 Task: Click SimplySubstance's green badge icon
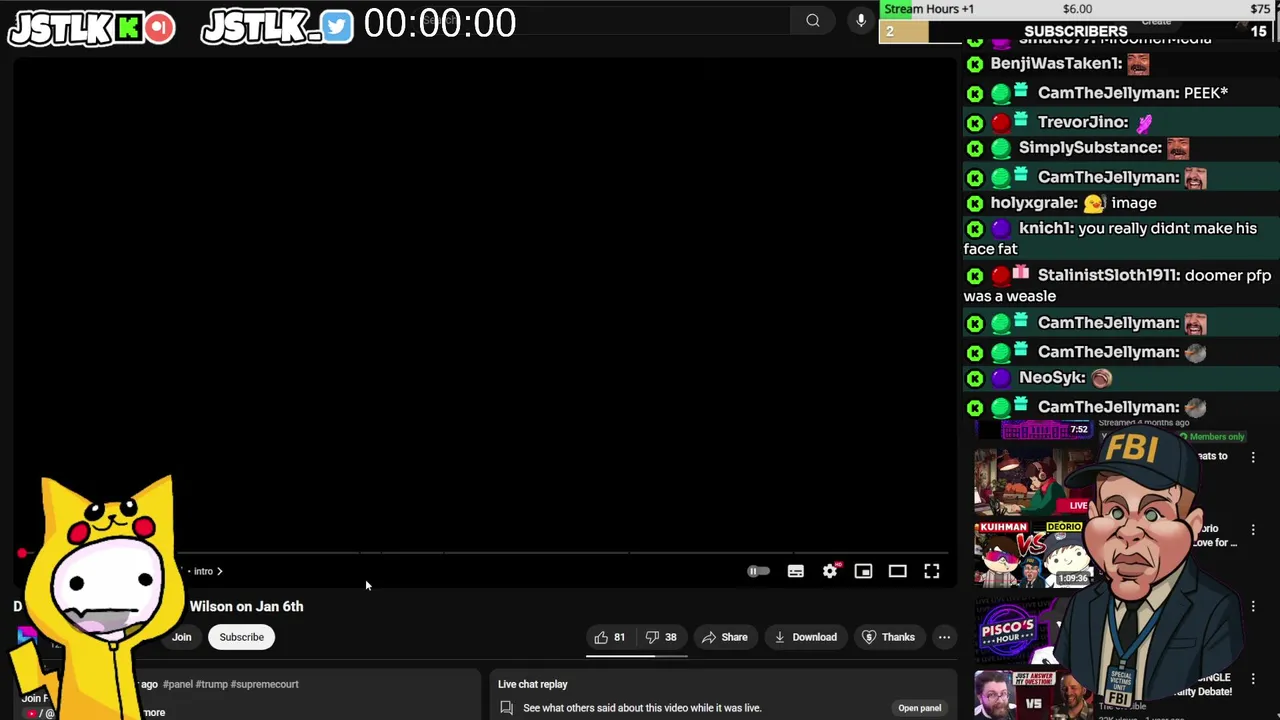[x=1001, y=149]
